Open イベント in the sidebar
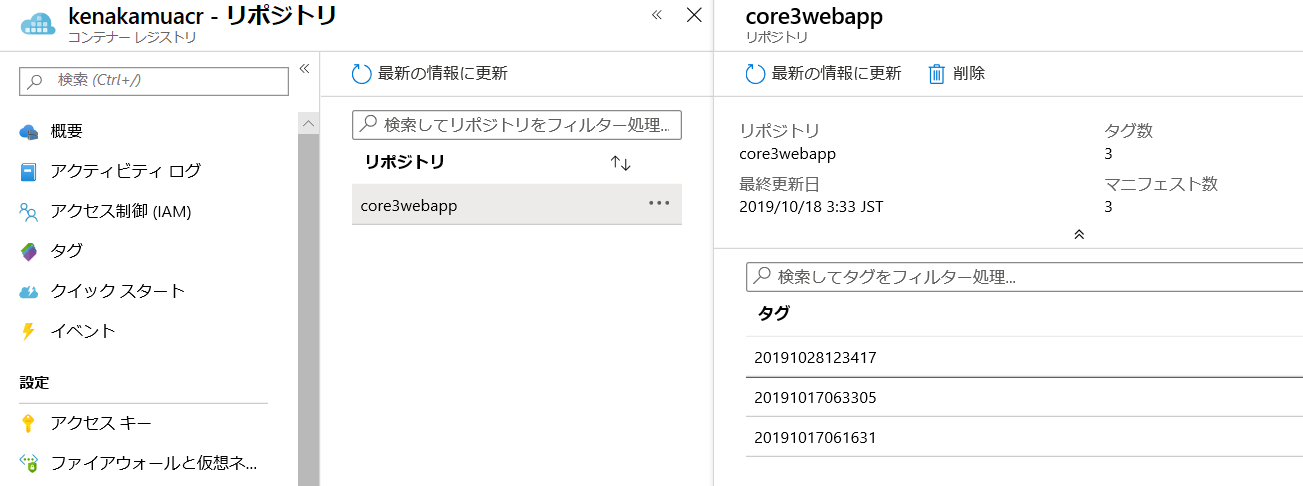The image size is (1303, 486). click(83, 331)
